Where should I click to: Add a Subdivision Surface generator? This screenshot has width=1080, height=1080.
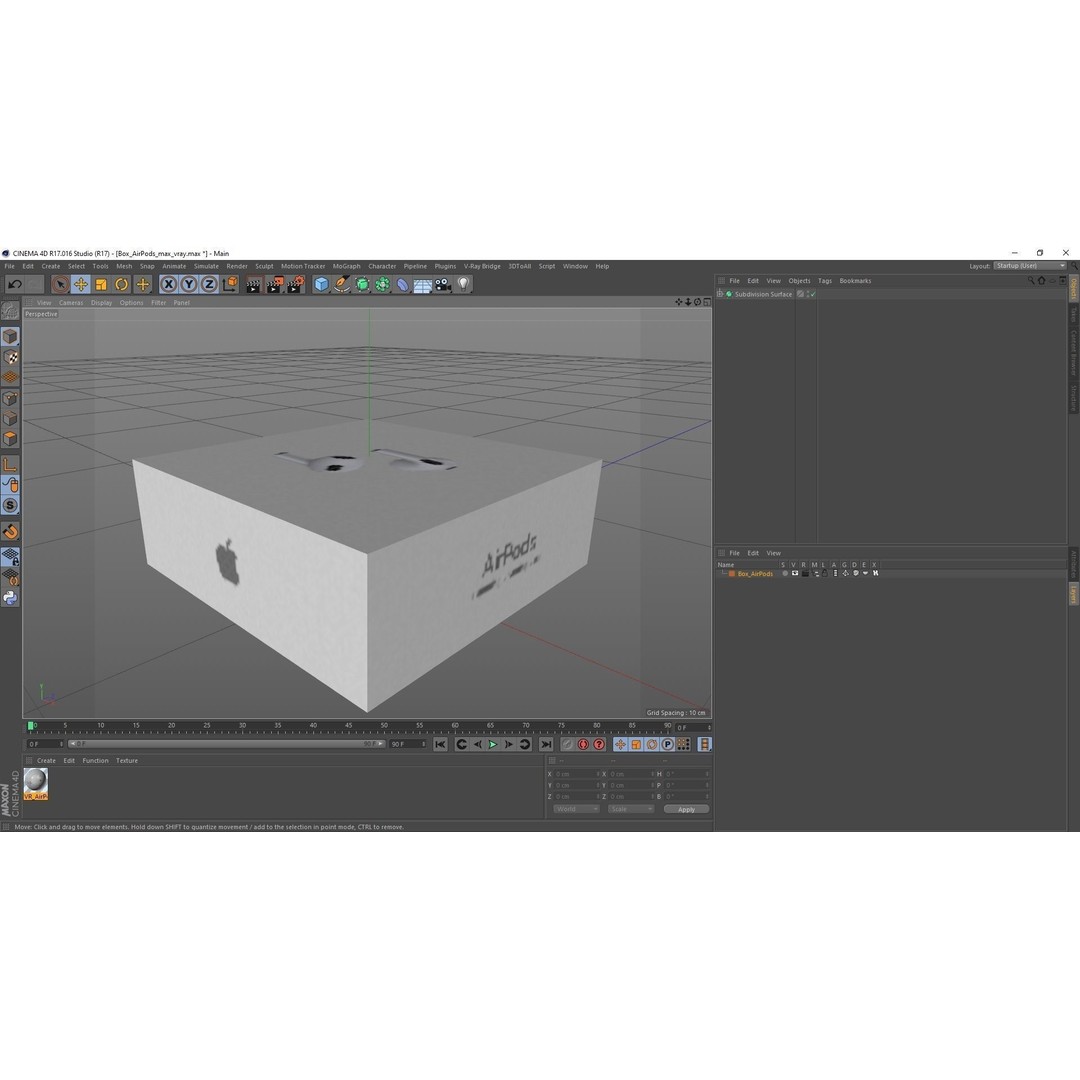(362, 284)
